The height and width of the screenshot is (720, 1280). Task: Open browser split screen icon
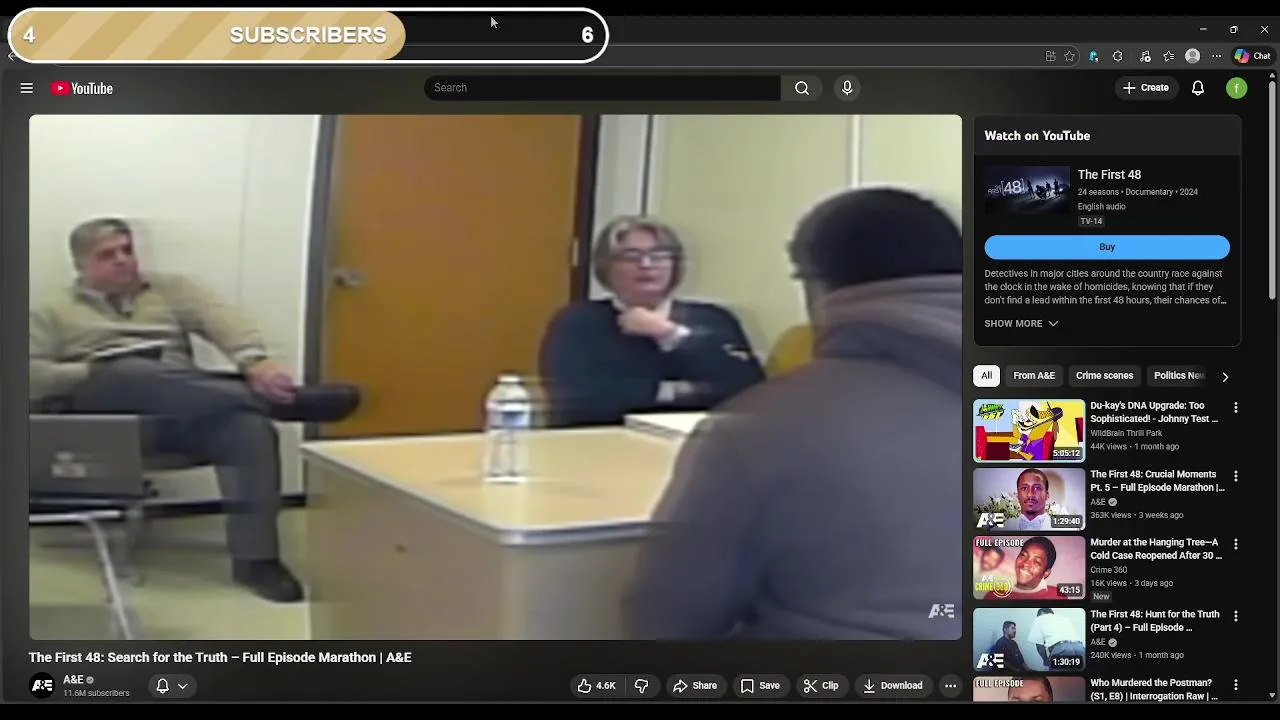pos(1050,56)
